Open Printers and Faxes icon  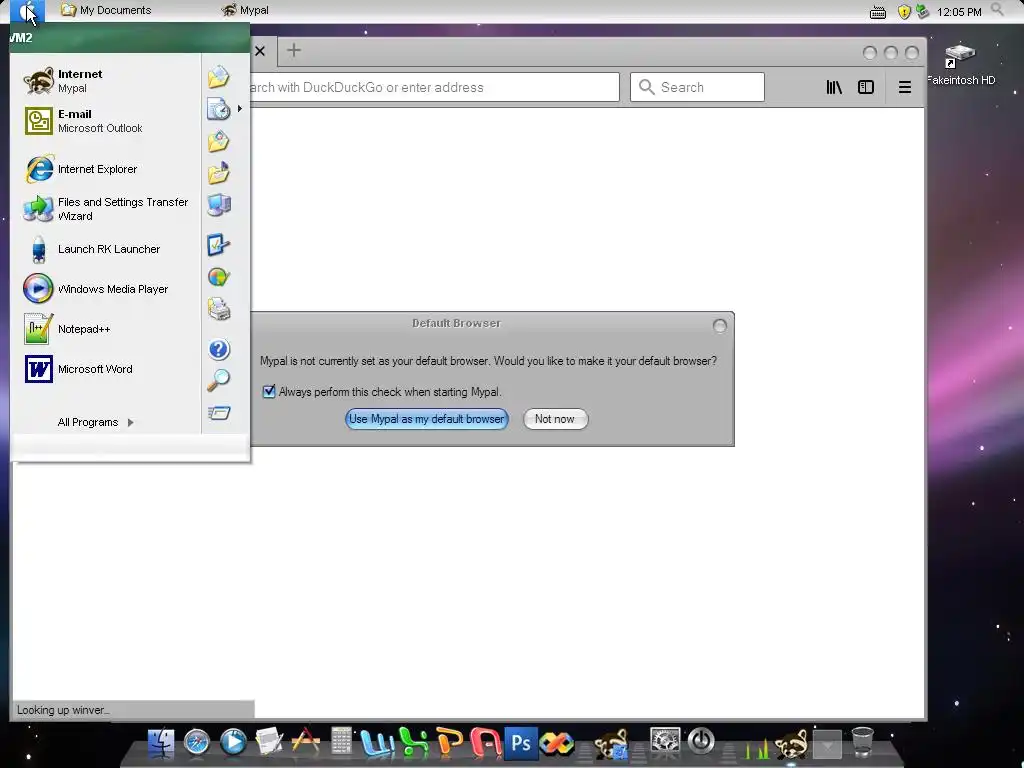[219, 309]
